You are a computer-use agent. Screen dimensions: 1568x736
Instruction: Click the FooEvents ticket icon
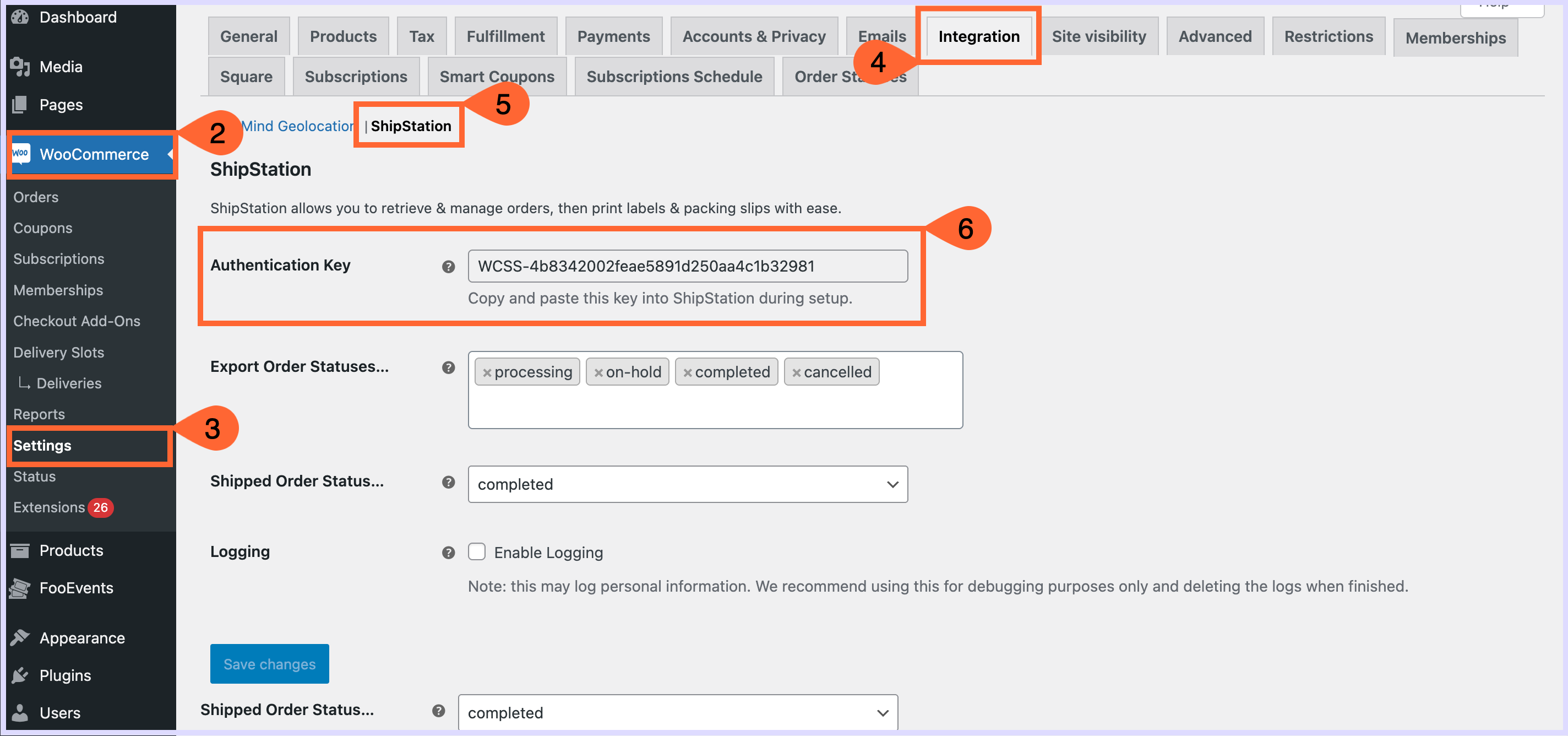pos(20,588)
